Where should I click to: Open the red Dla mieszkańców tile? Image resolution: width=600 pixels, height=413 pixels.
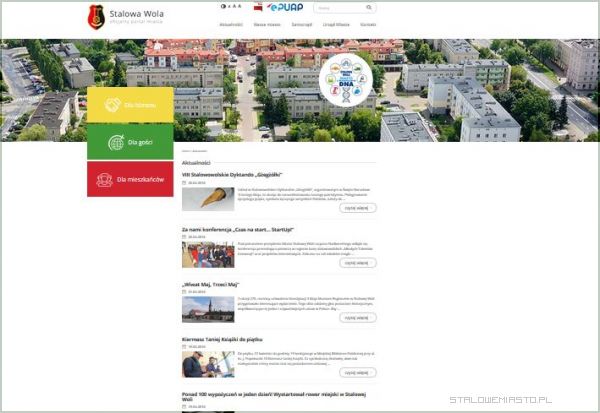tap(130, 180)
